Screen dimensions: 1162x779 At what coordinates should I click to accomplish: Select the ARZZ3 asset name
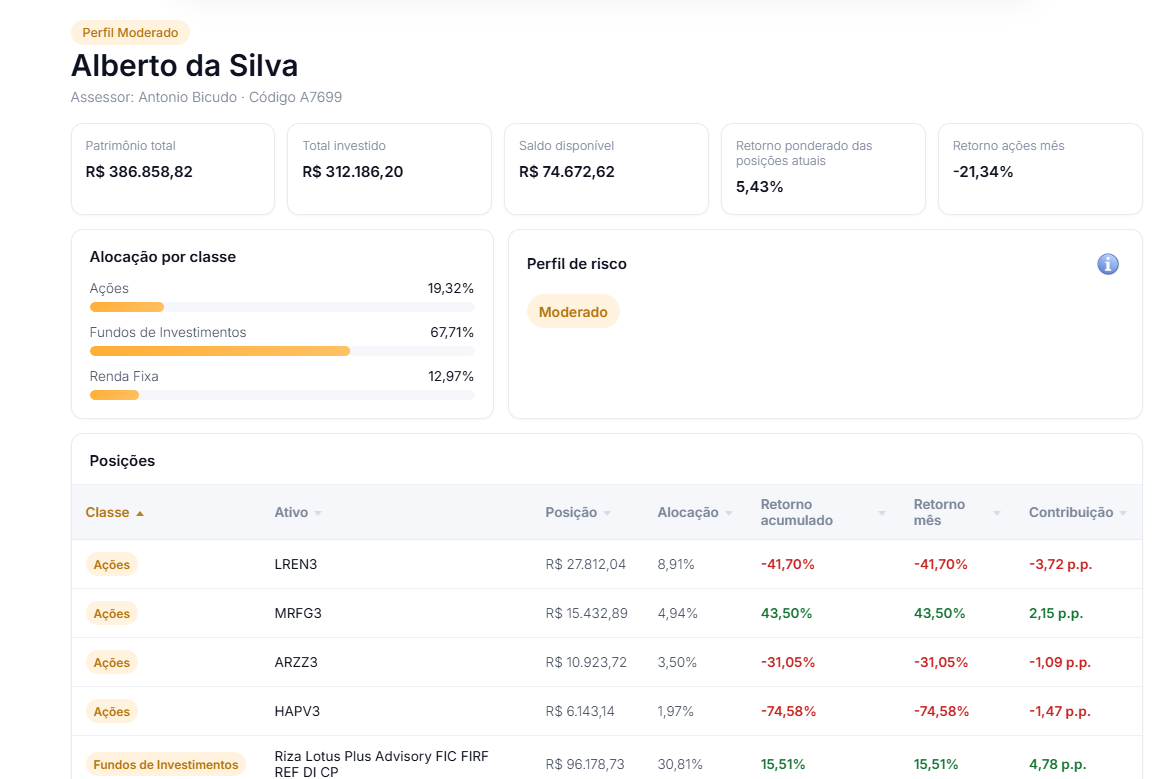296,662
